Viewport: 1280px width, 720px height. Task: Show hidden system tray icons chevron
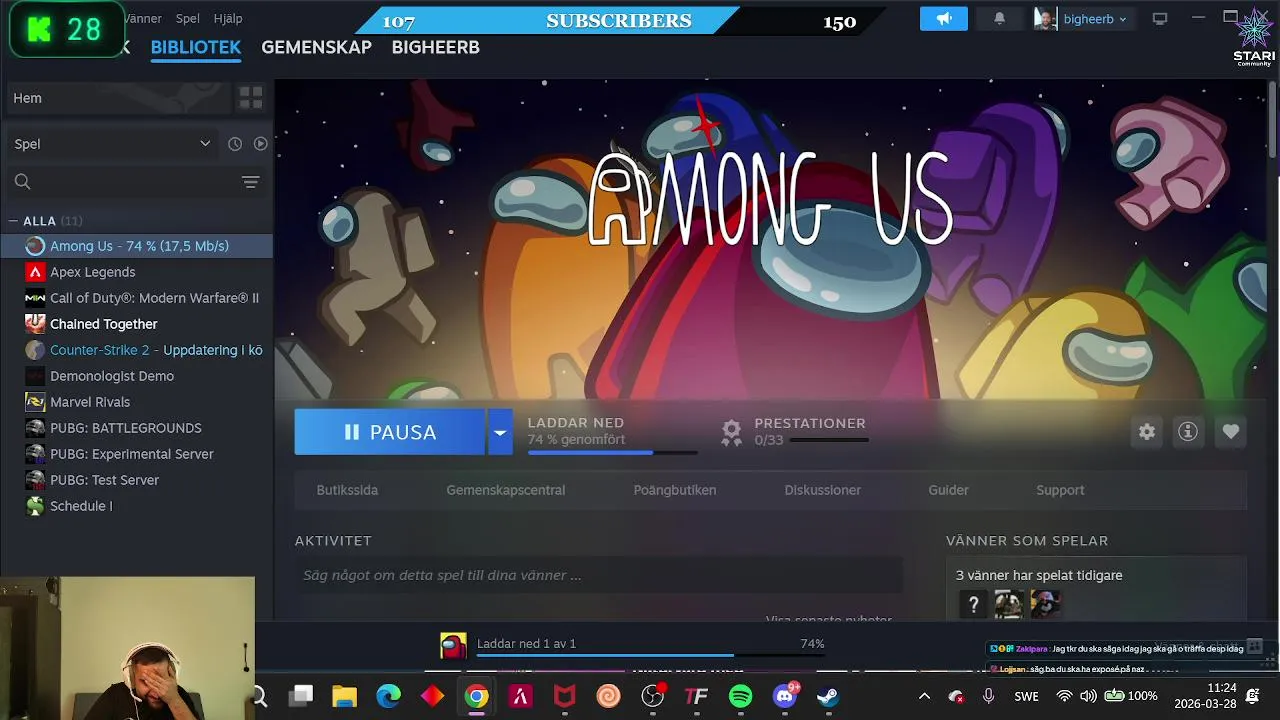pos(924,696)
